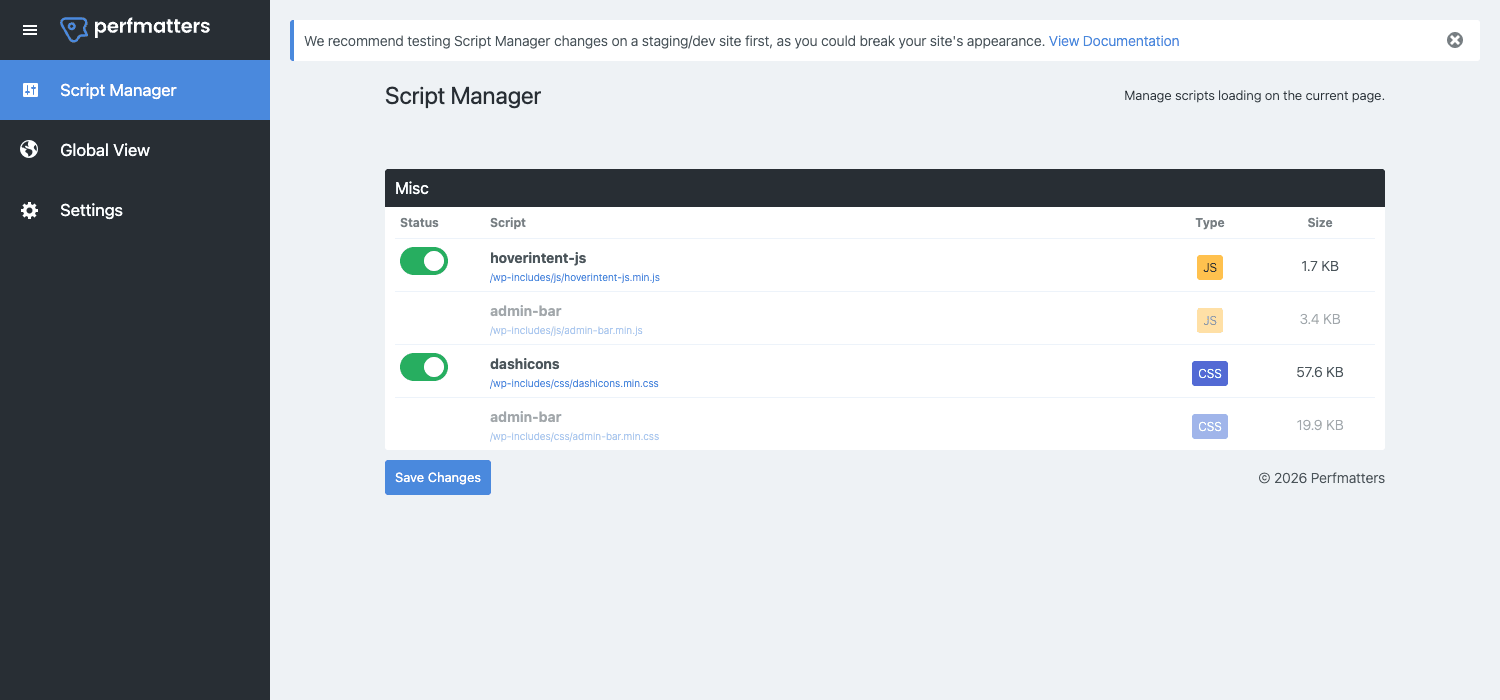Click the 3.4 KB size value
This screenshot has height=700, width=1500.
[1320, 319]
